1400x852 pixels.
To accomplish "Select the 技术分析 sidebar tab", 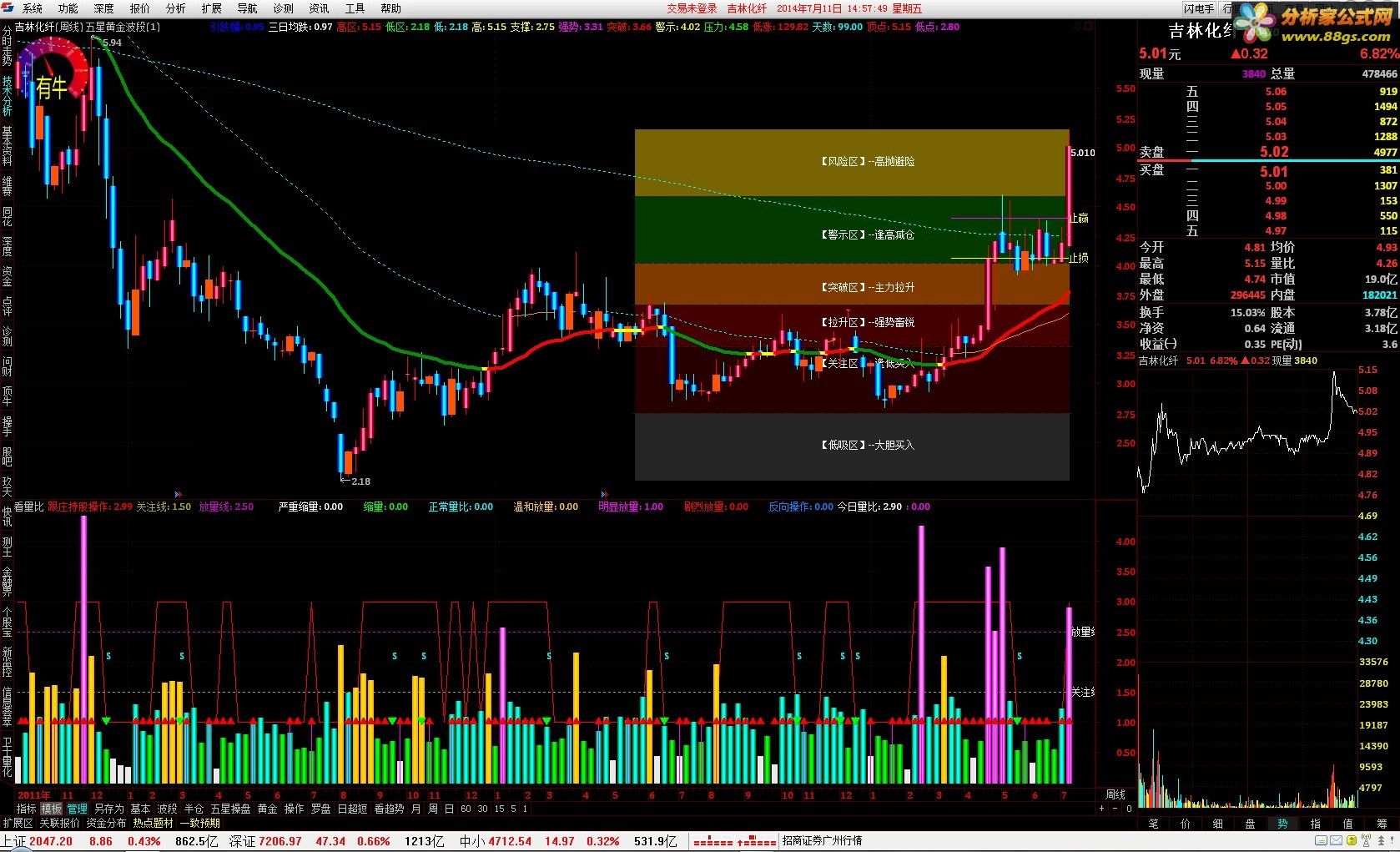I will pos(7,96).
